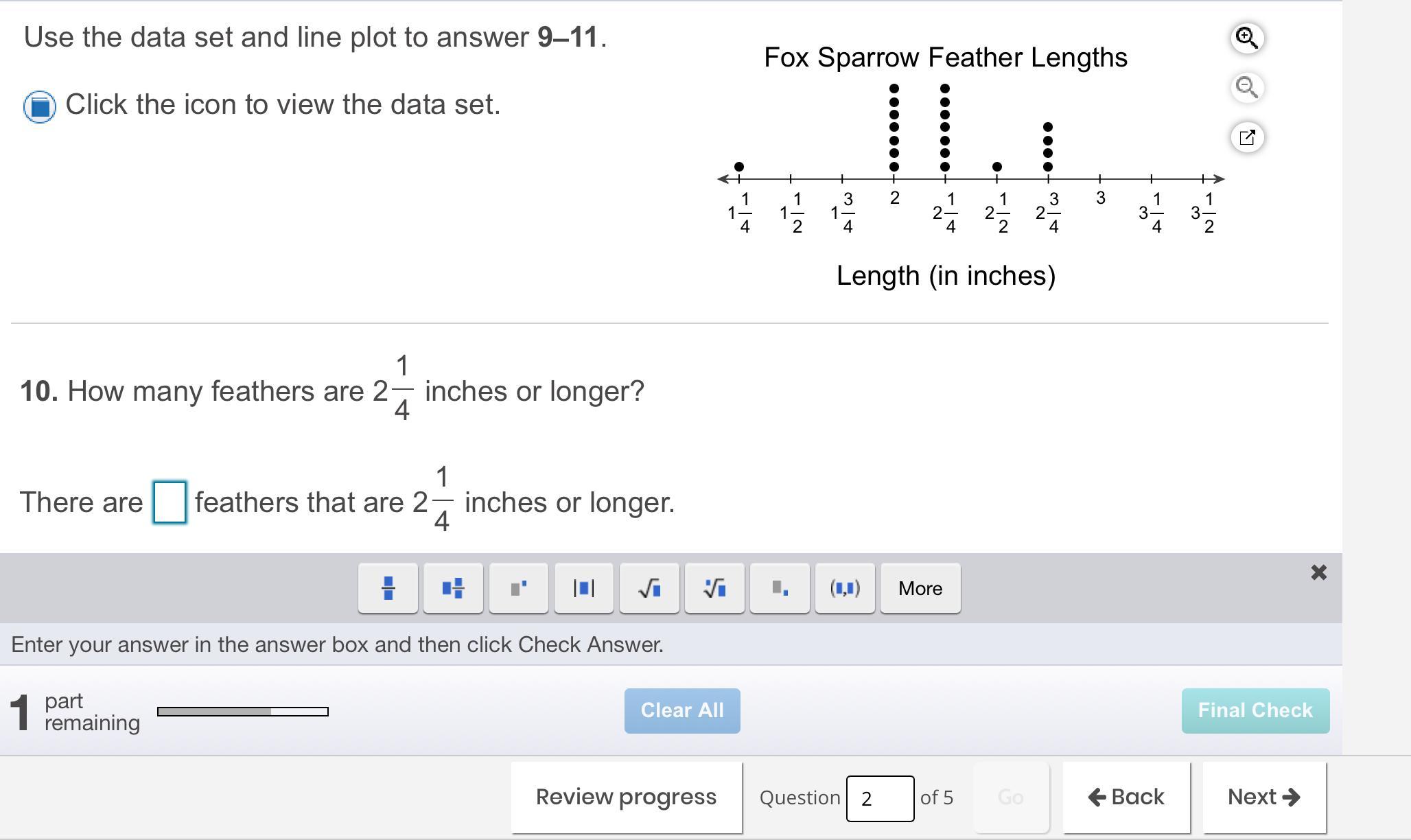This screenshot has width=1411, height=840.
Task: Go to the Next question
Action: [1263, 797]
